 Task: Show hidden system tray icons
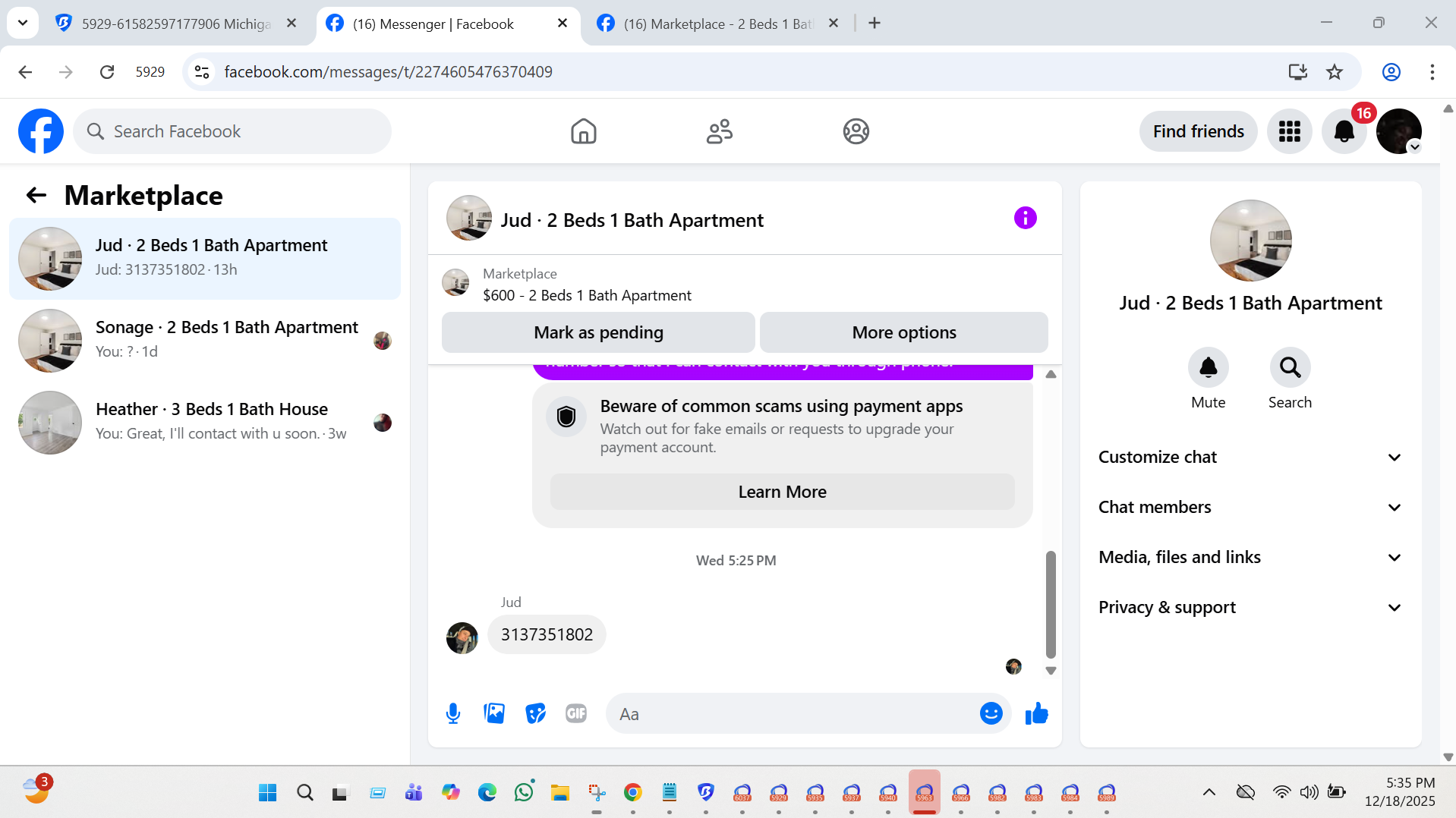pos(1209,793)
